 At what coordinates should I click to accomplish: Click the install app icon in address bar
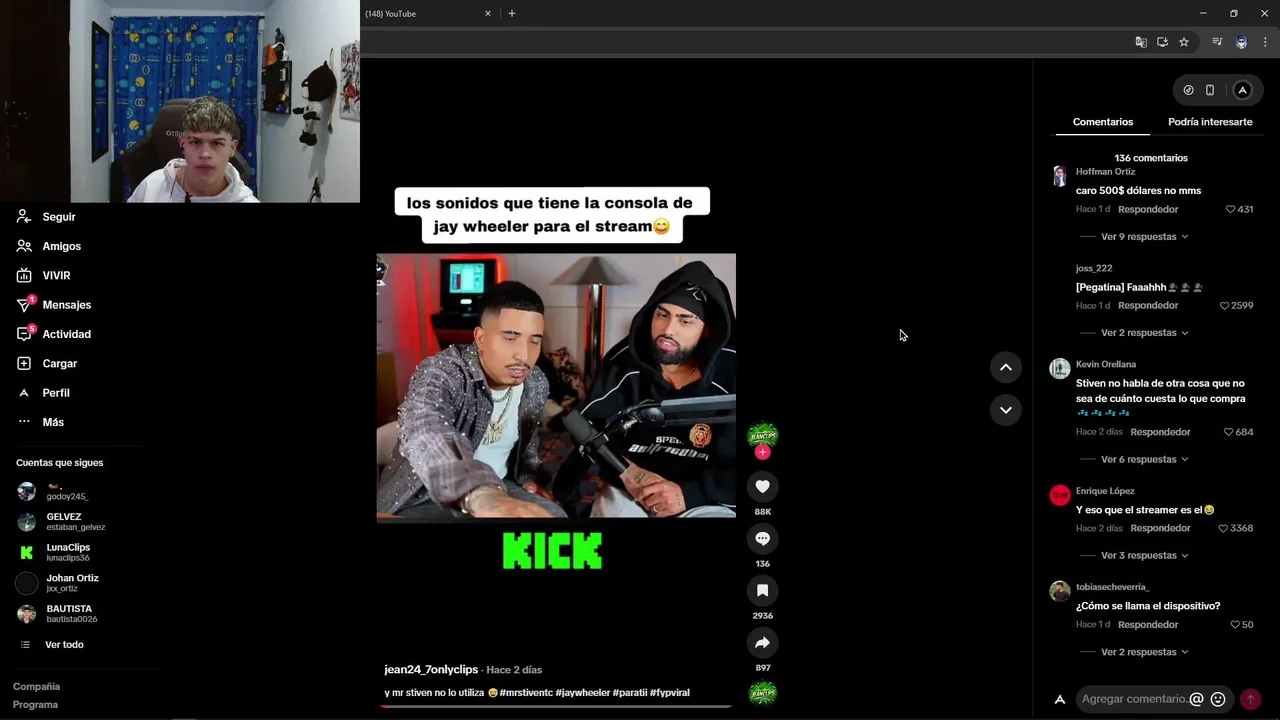pyautogui.click(x=1162, y=42)
